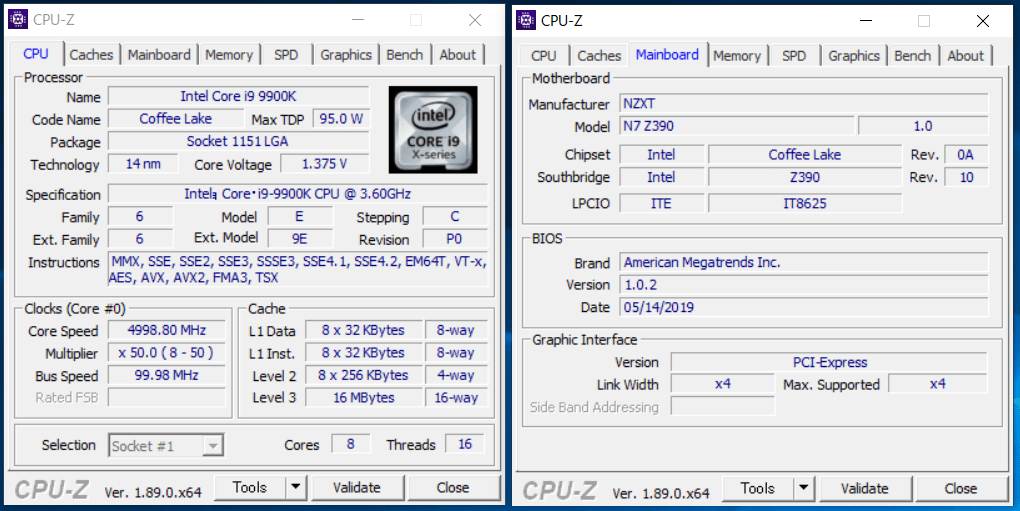The width and height of the screenshot is (1020, 511).
Task: Click the Multiplier value 'x 50.0 ( 8 - 50 )'
Action: tap(167, 353)
